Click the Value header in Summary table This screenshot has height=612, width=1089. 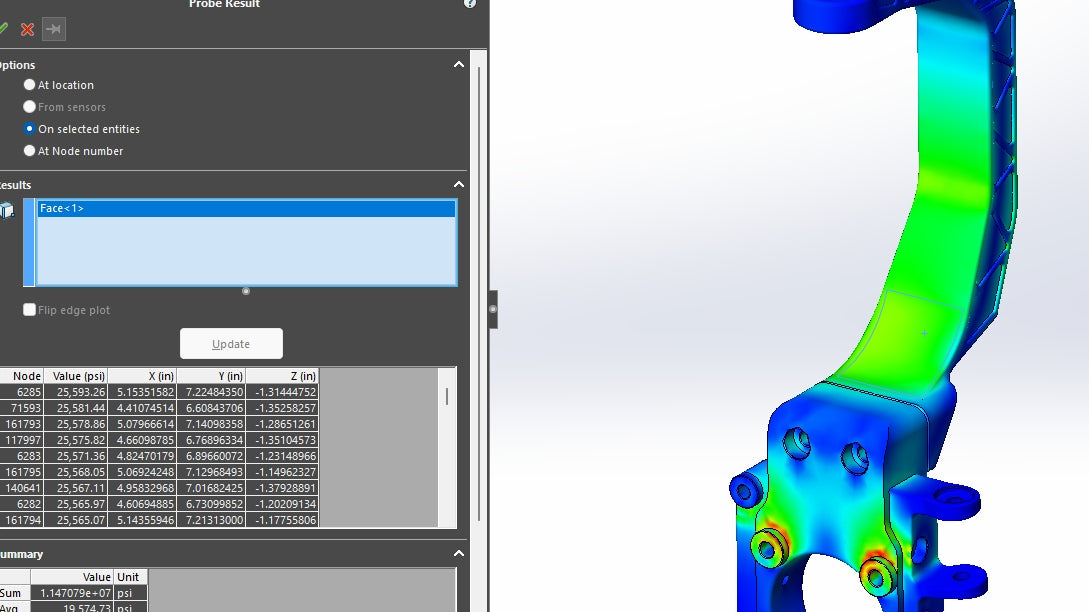72,577
